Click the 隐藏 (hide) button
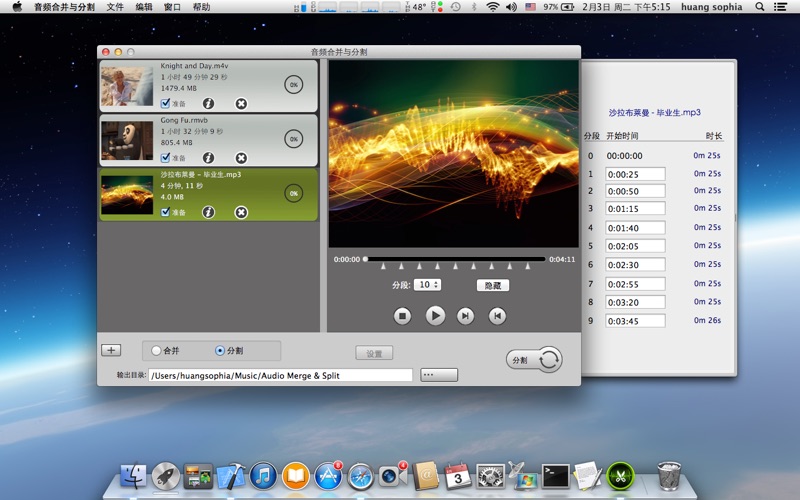 [492, 285]
